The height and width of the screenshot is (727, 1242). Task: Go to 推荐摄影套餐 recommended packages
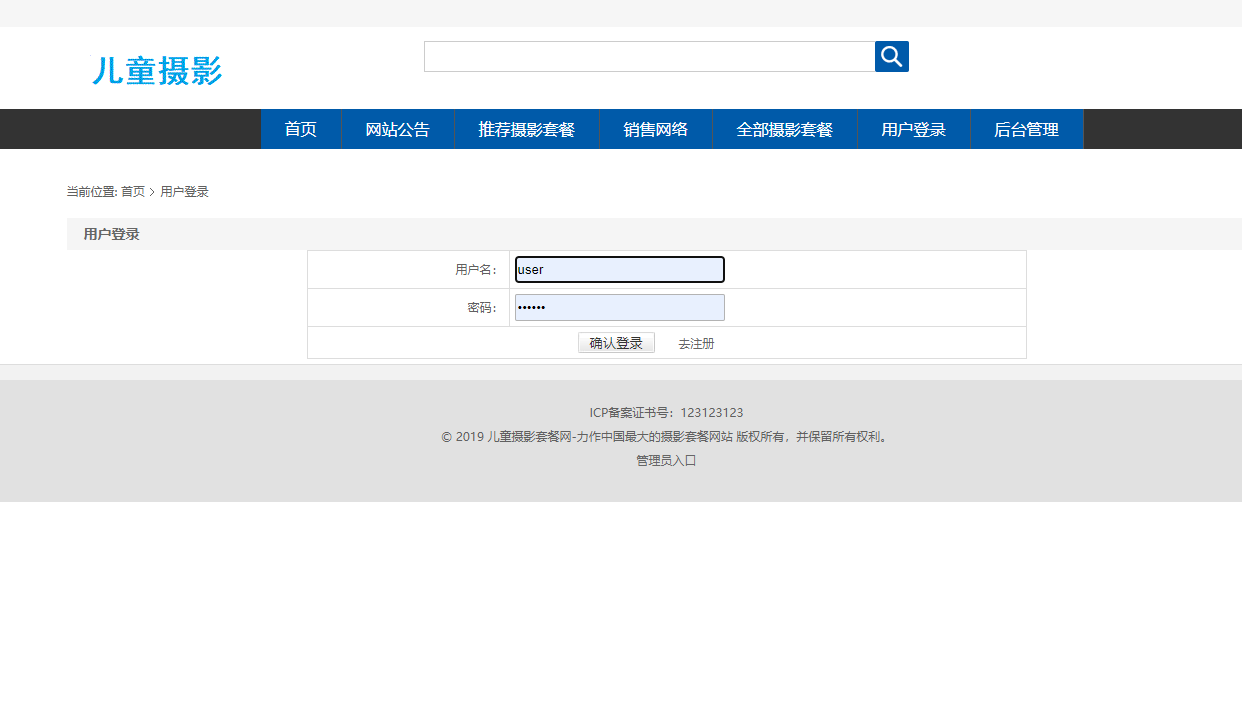tap(527, 129)
